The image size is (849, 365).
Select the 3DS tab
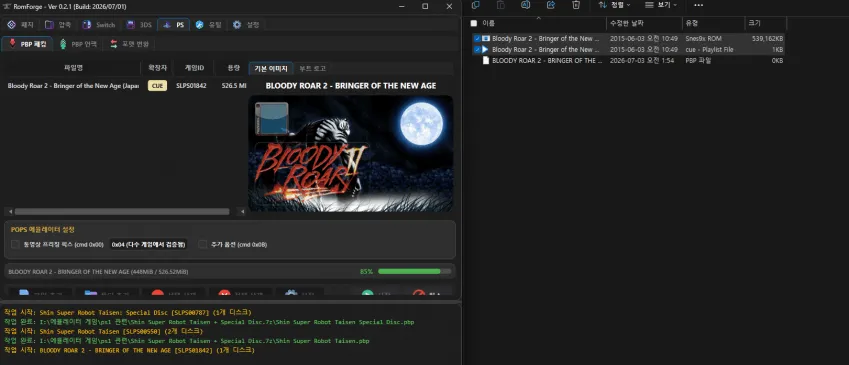pyautogui.click(x=139, y=25)
